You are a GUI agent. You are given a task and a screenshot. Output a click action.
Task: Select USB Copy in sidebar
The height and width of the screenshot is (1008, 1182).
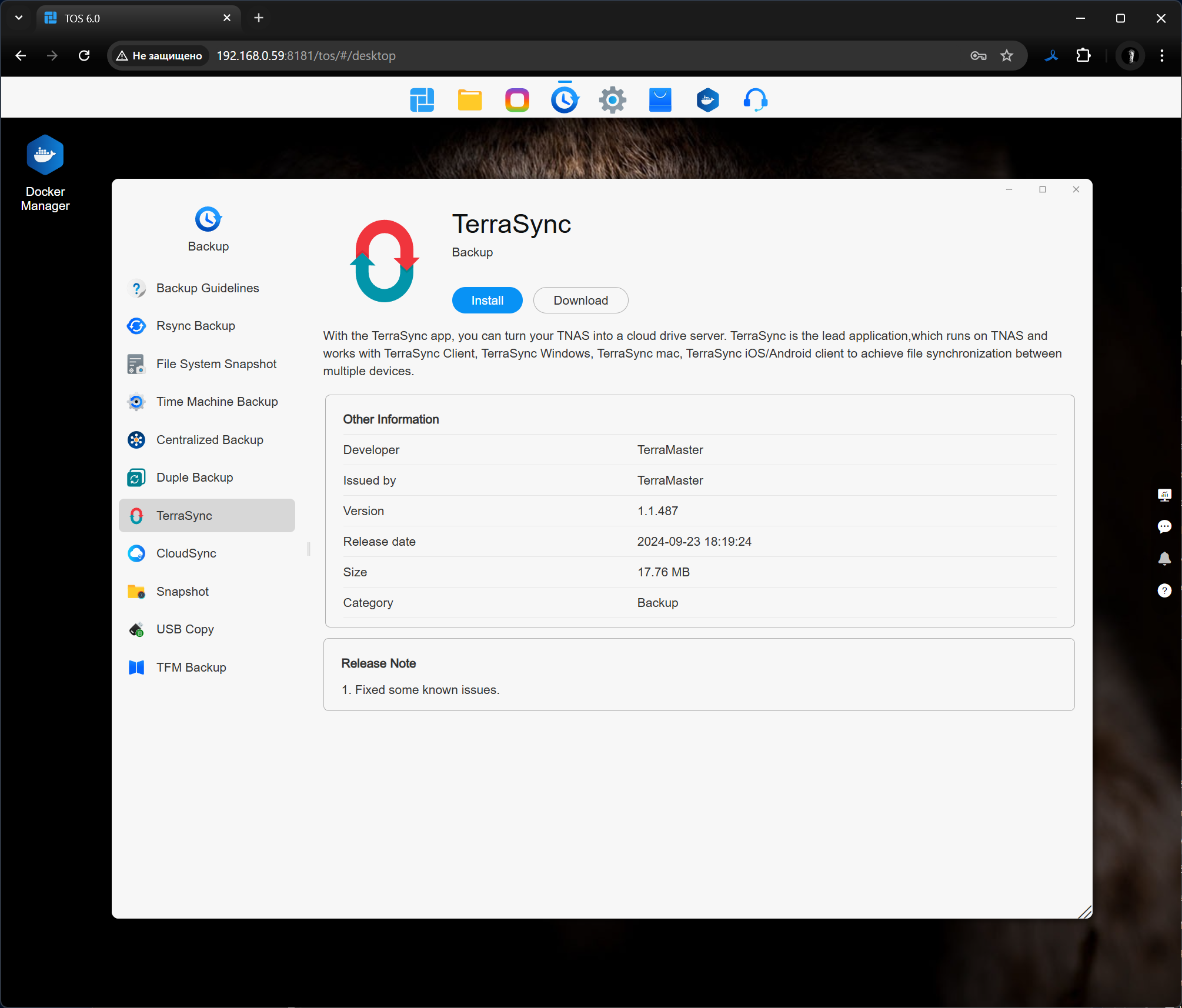(x=185, y=629)
